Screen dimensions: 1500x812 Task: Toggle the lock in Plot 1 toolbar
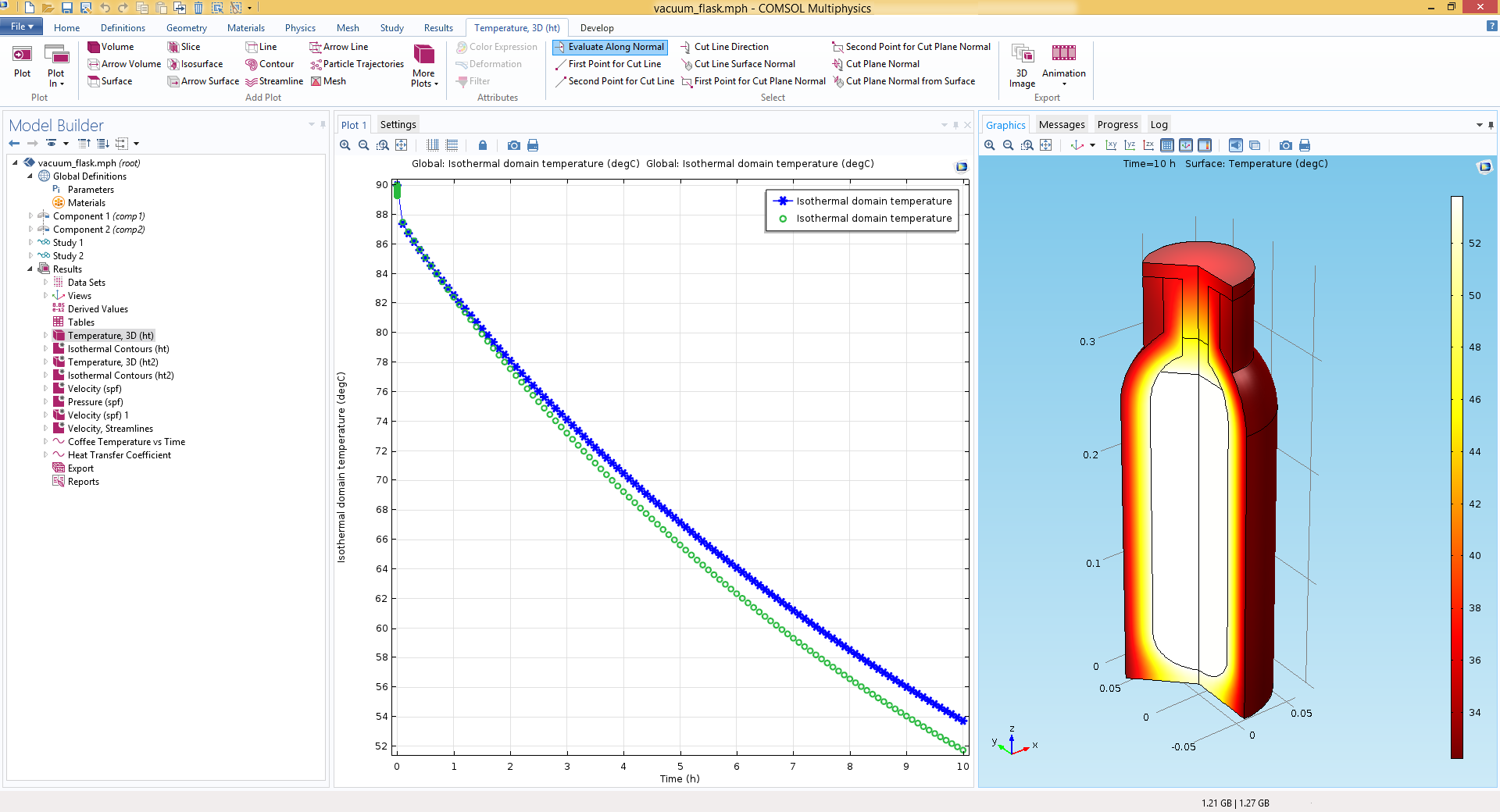[483, 145]
